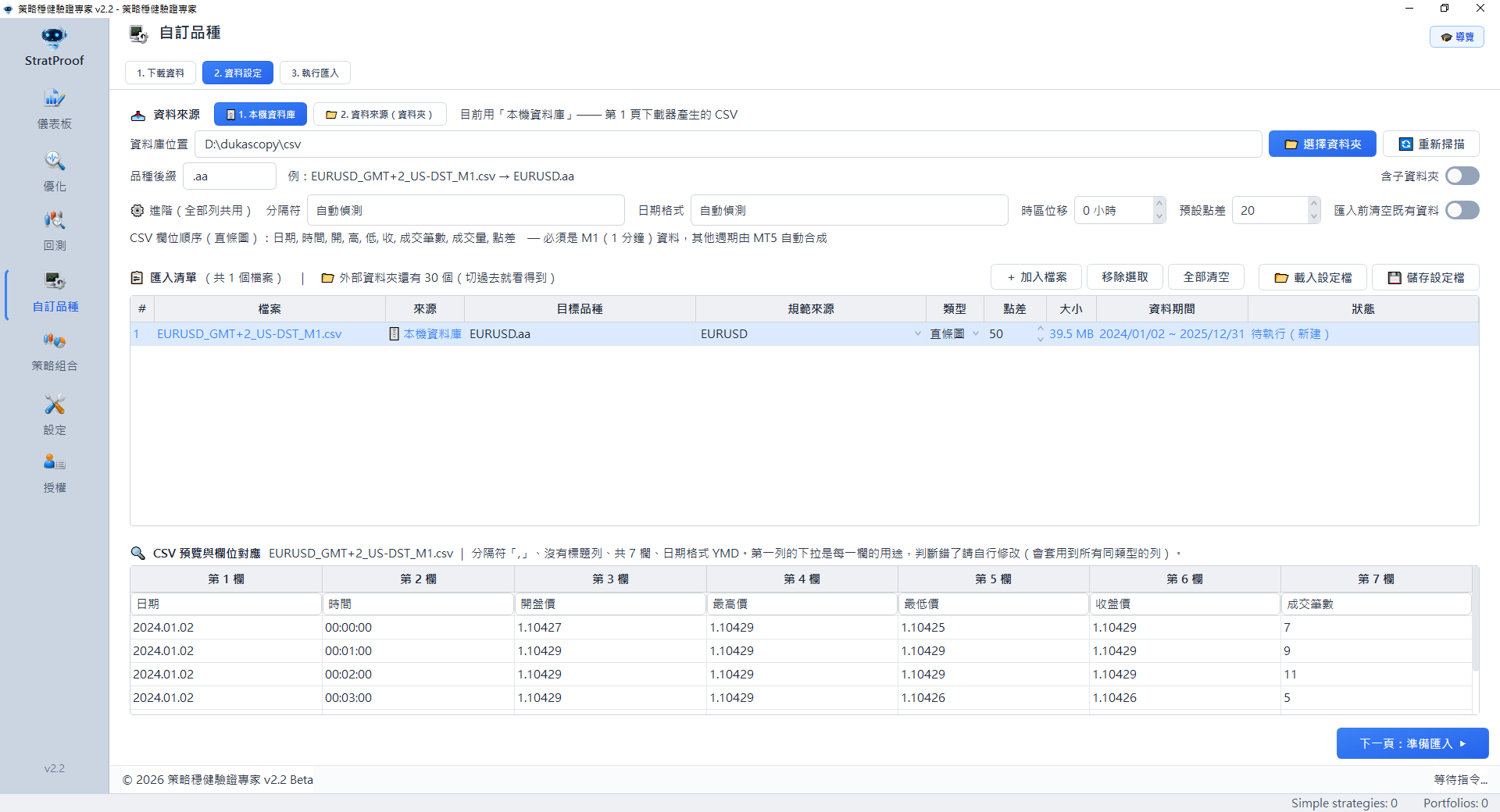Open the 第 3 欄 開盤價 column dropdown

click(611, 604)
